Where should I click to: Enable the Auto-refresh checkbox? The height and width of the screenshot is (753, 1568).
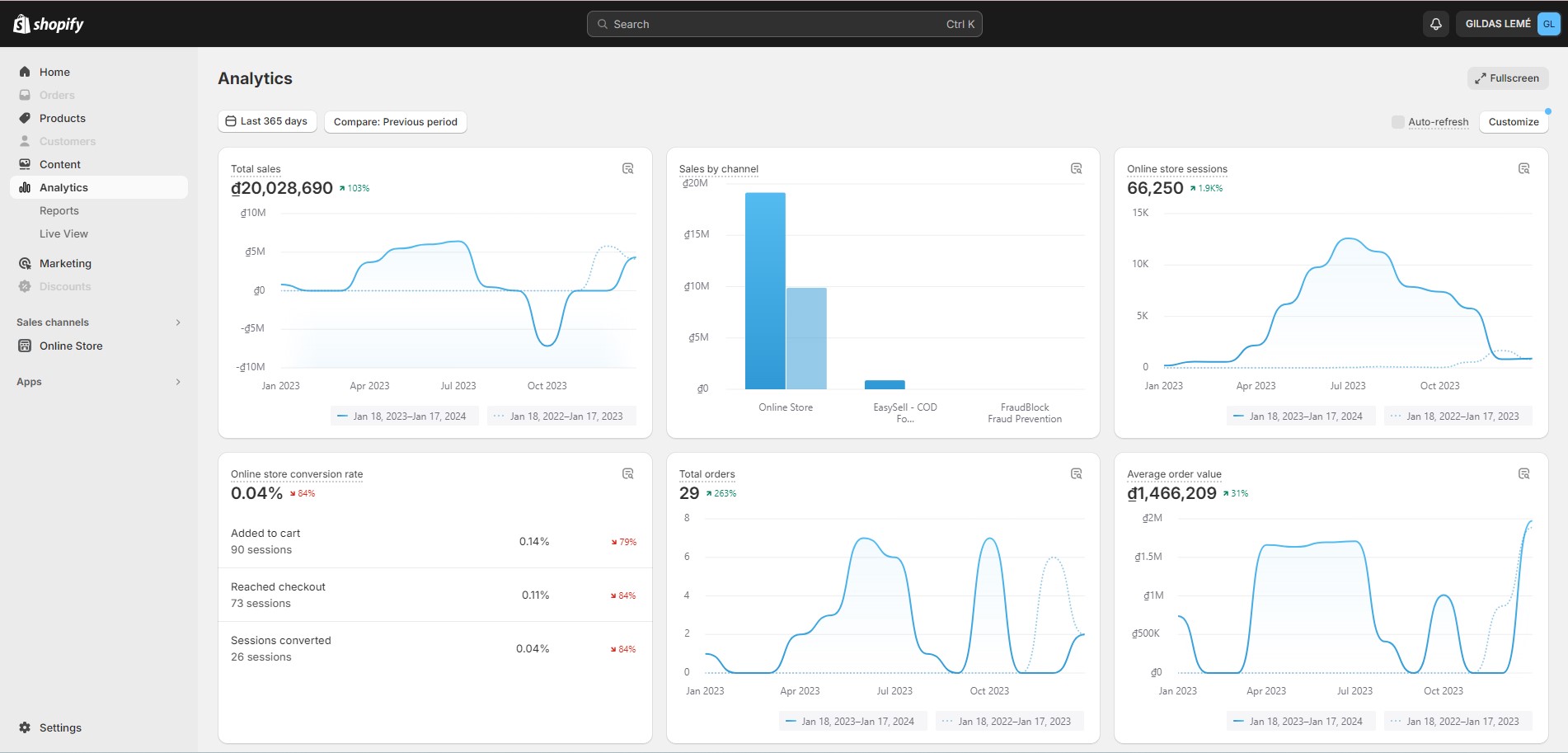[1397, 122]
